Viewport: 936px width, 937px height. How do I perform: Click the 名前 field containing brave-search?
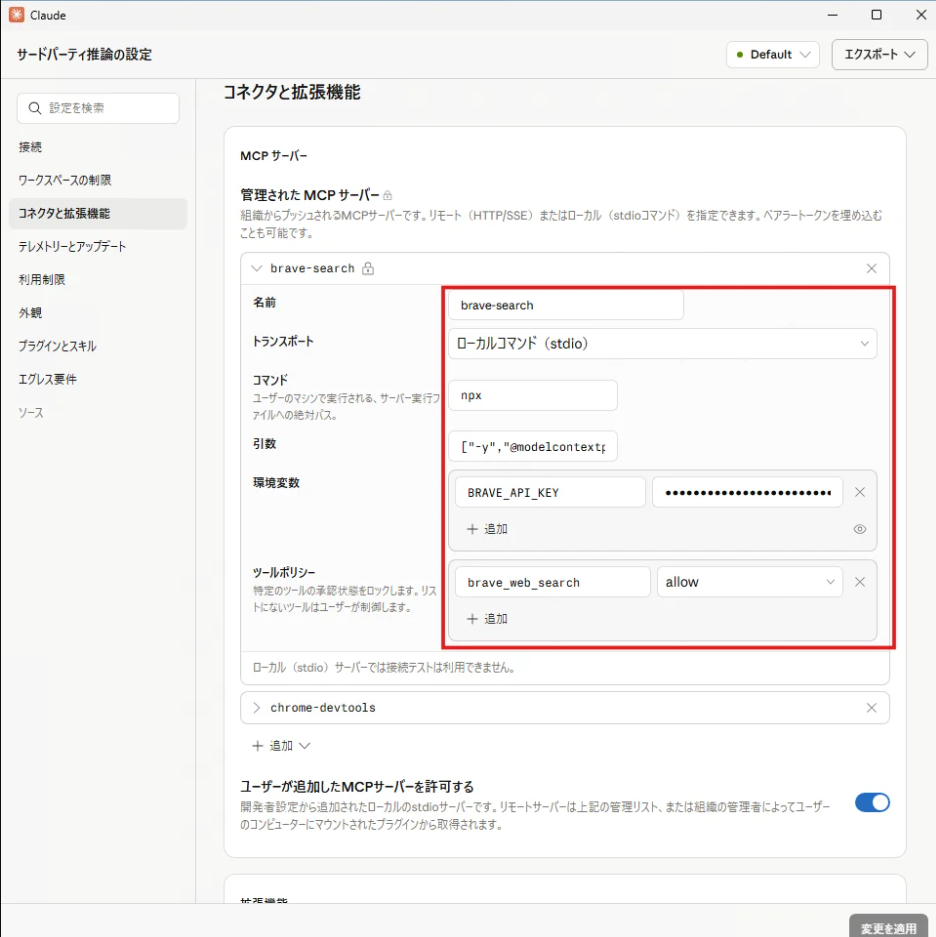pyautogui.click(x=565, y=305)
